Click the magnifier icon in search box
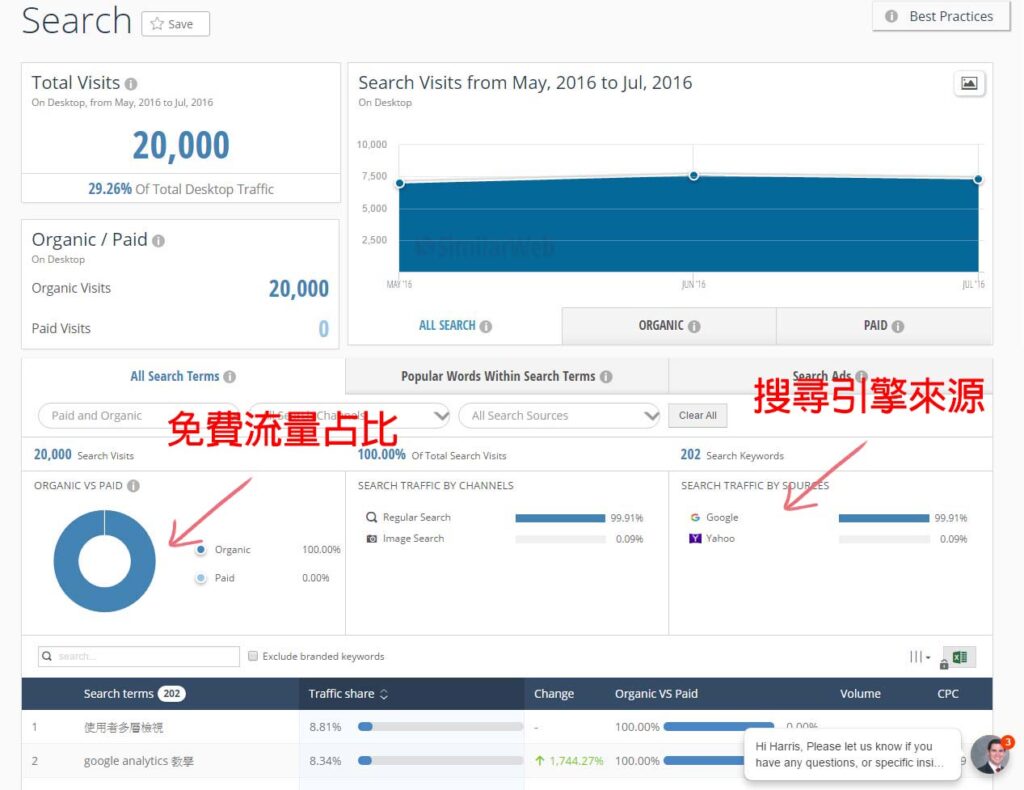 [47, 656]
